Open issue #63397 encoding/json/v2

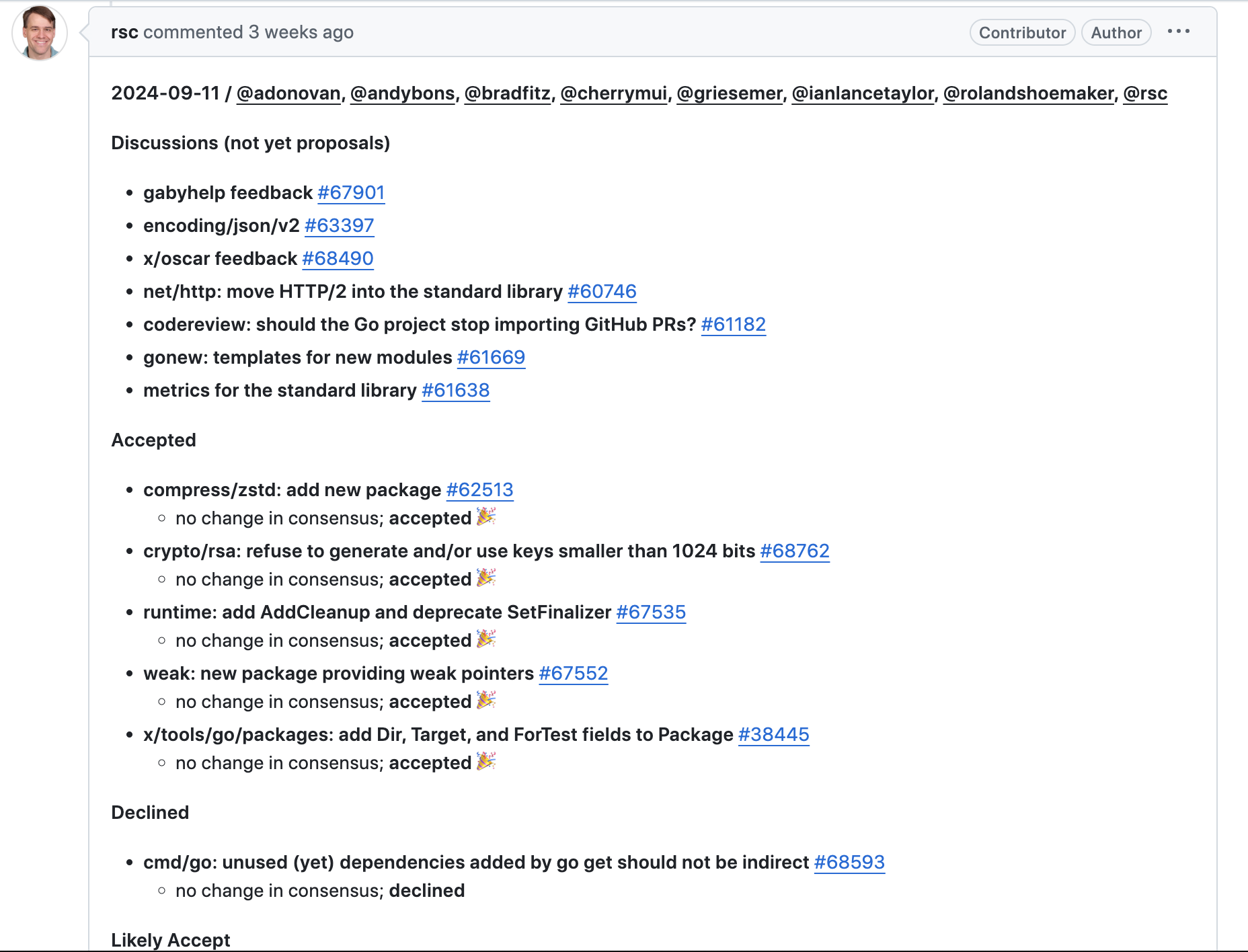(x=339, y=226)
